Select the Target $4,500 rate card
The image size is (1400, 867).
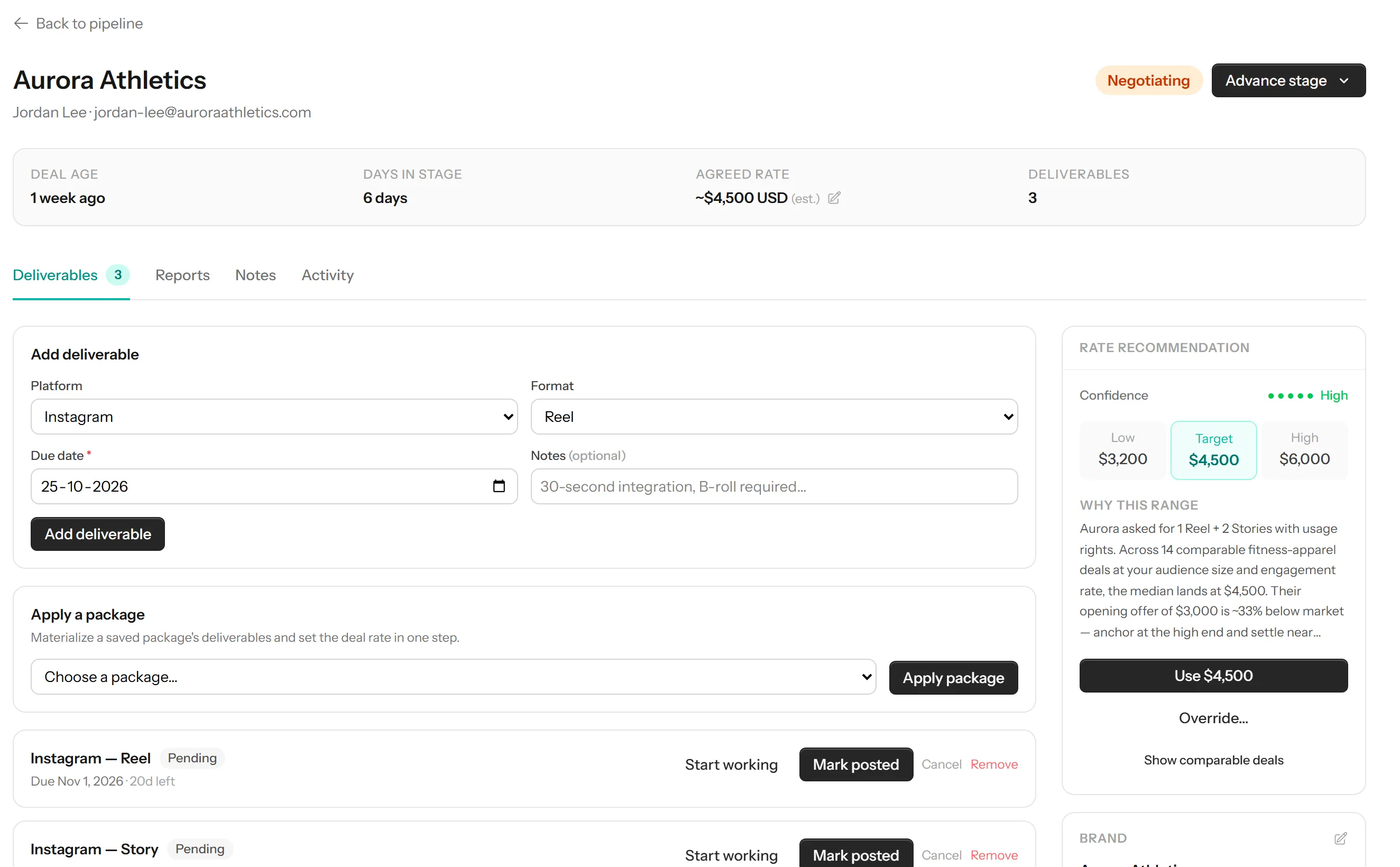(1214, 450)
